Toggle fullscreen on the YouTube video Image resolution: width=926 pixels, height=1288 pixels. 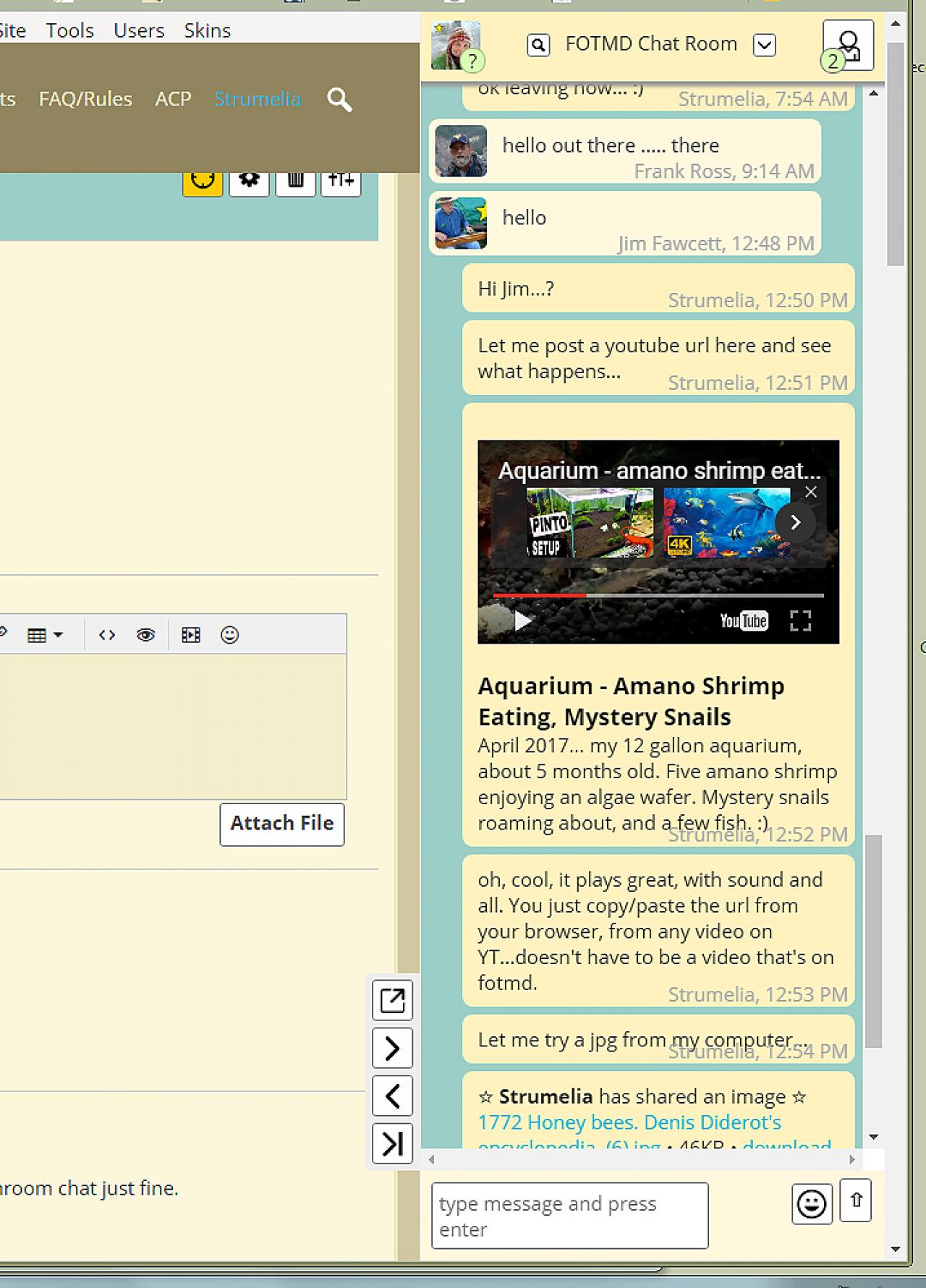pyautogui.click(x=800, y=620)
